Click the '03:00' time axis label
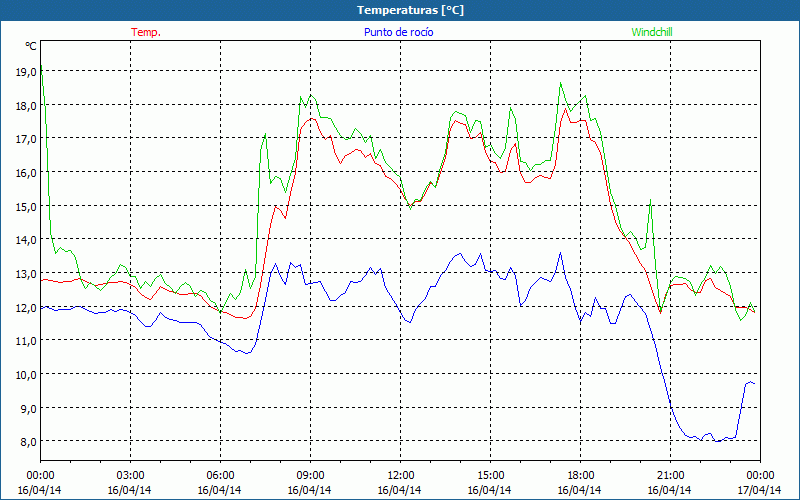Image resolution: width=800 pixels, height=500 pixels. point(130,476)
